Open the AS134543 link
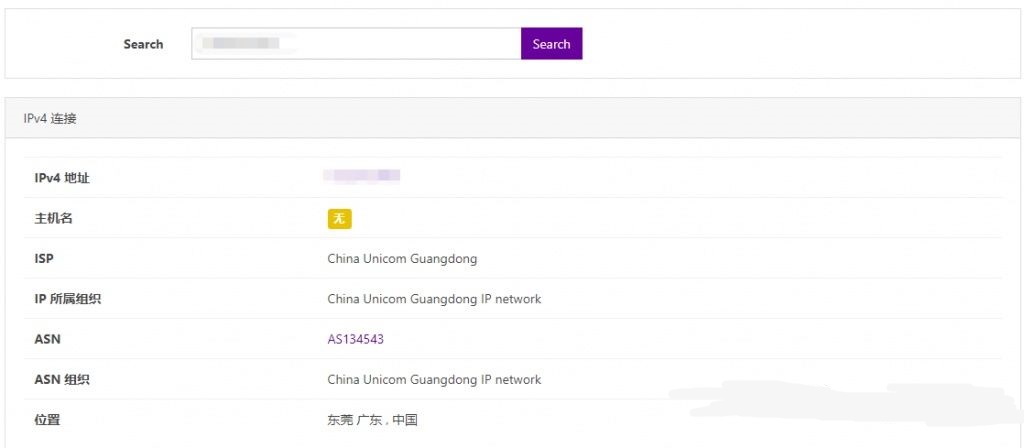The height and width of the screenshot is (448, 1024). click(355, 339)
